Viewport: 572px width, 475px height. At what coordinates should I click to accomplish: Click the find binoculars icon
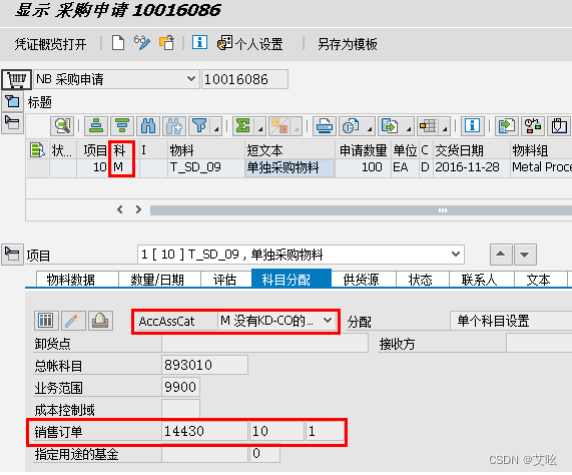pyautogui.click(x=148, y=126)
